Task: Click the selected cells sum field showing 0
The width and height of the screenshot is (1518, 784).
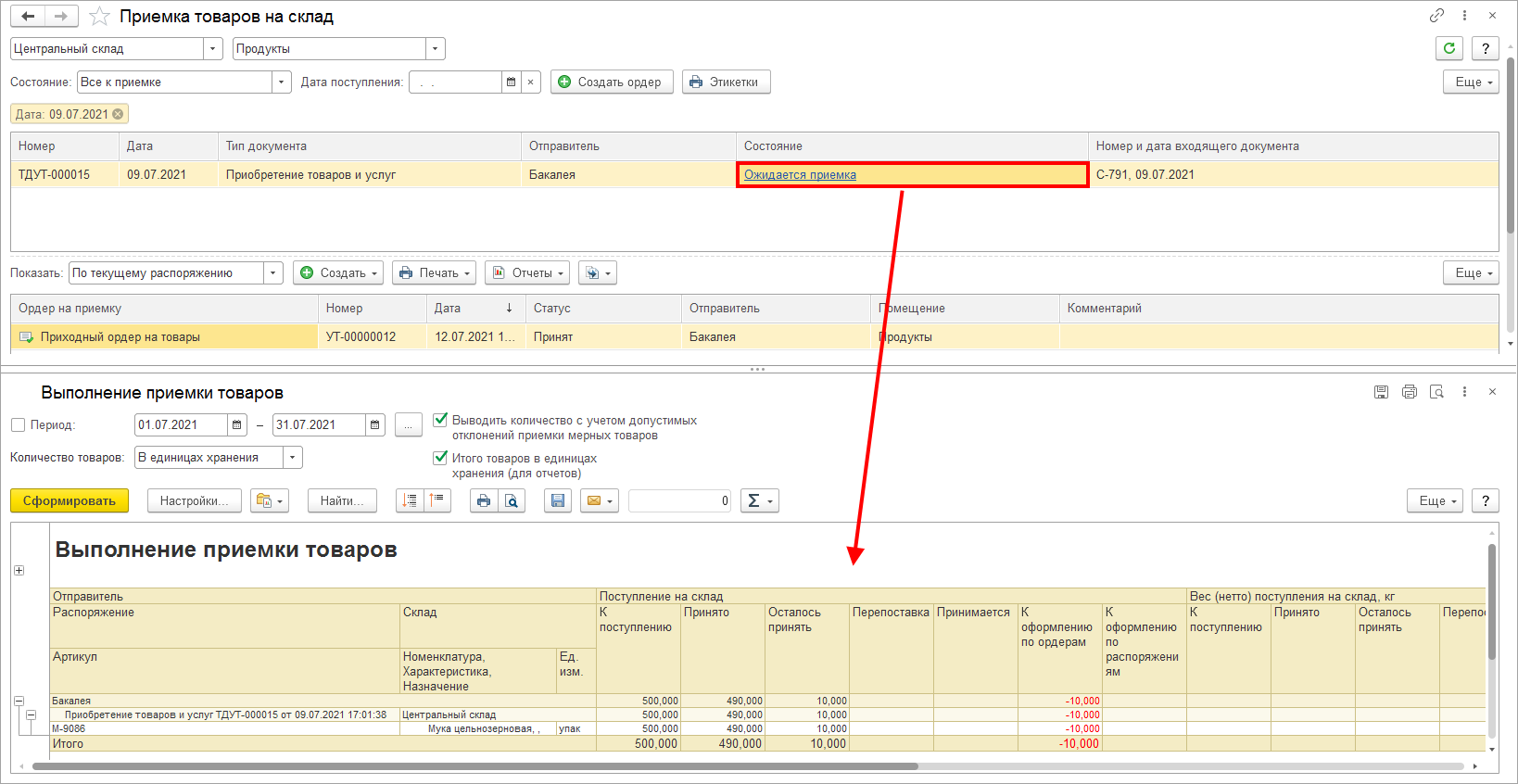Action: 680,500
